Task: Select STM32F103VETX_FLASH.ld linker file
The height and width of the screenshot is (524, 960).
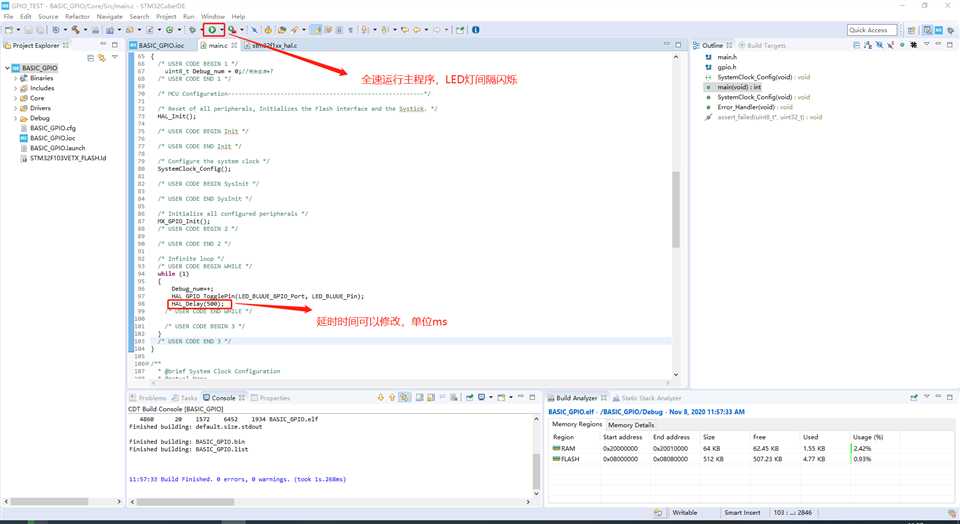Action: coord(68,158)
